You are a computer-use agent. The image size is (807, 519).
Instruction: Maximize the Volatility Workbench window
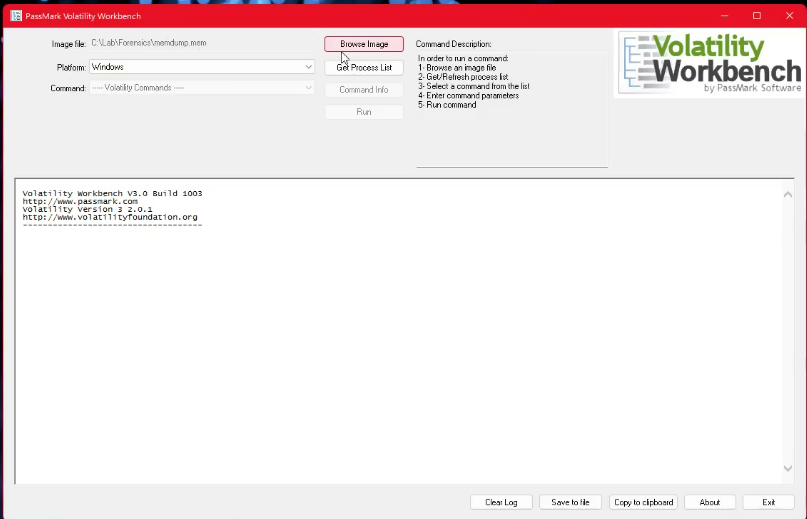(757, 16)
